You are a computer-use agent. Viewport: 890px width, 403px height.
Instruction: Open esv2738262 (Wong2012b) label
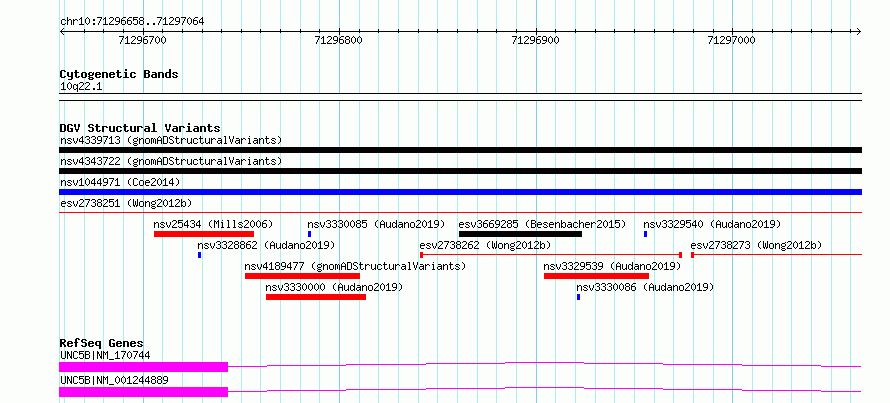tap(485, 245)
